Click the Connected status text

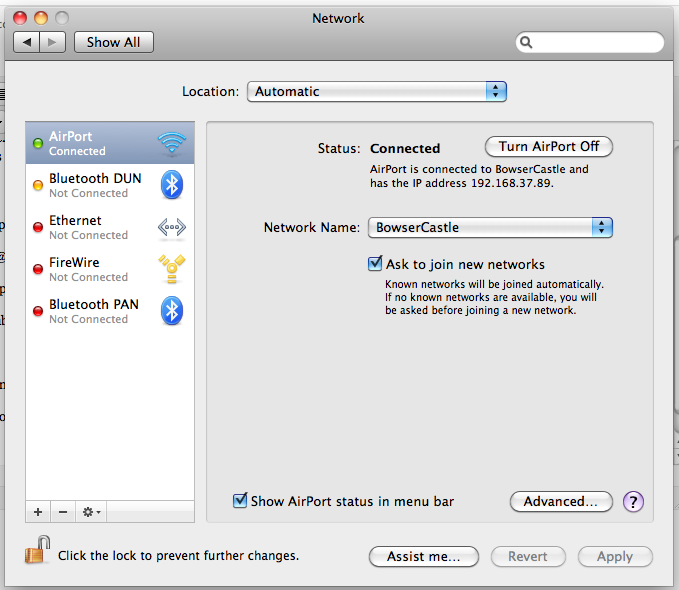pos(405,149)
